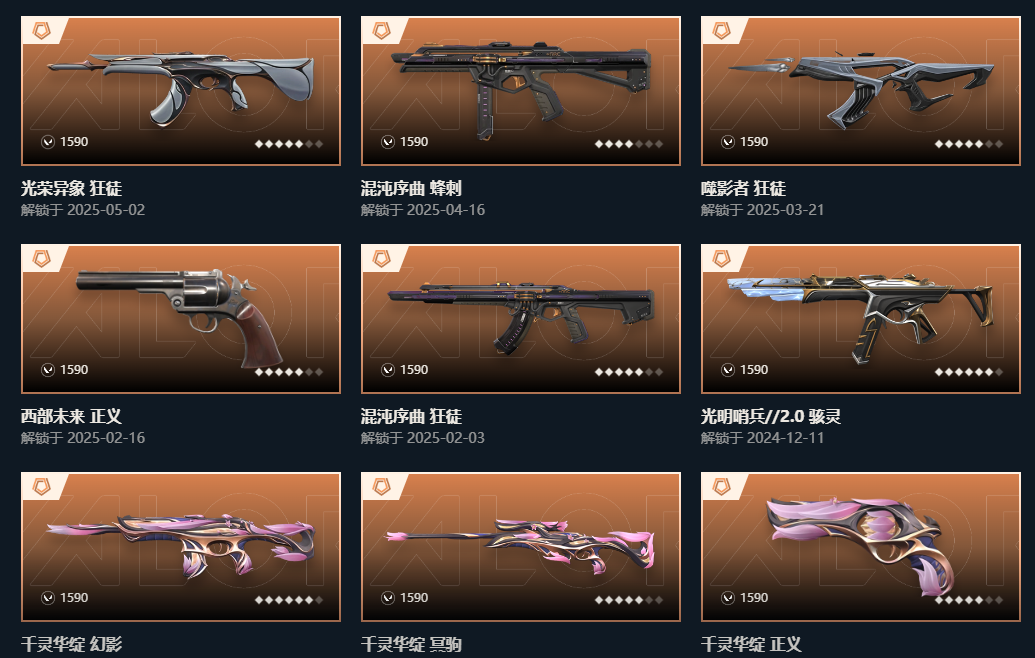
Task: Click the 千灵华绽 幻影 title text
Action: [71, 644]
